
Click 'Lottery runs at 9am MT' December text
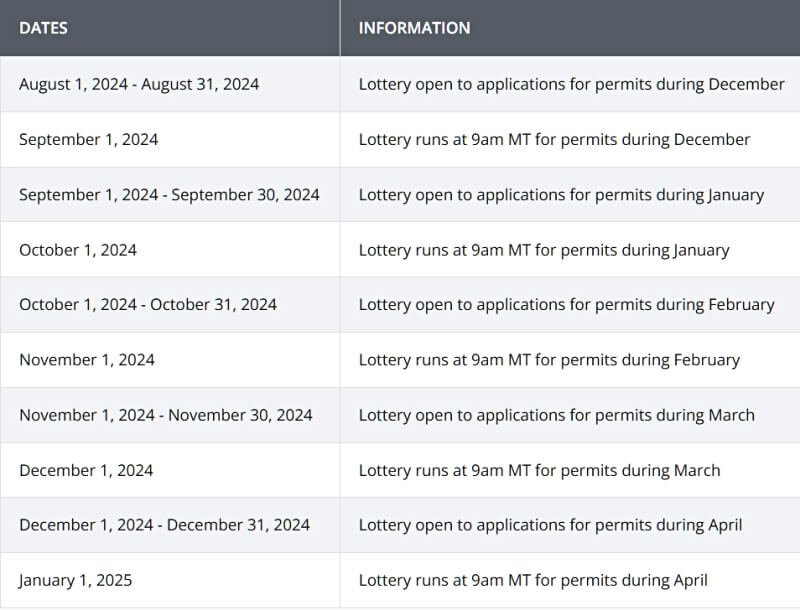[554, 139]
